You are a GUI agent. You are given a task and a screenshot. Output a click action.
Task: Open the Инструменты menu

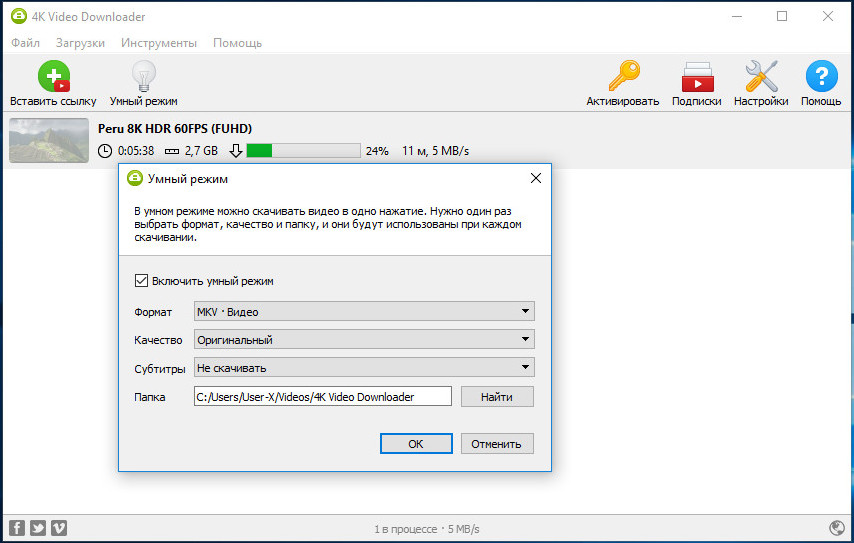(x=158, y=42)
